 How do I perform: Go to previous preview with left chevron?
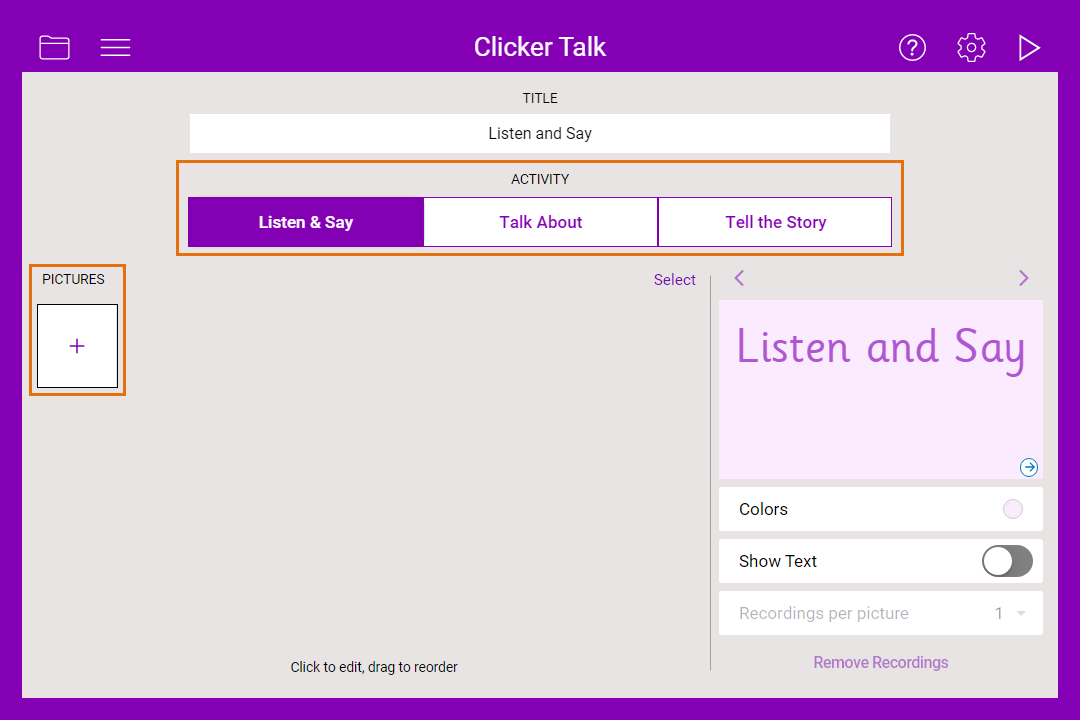[x=739, y=278]
